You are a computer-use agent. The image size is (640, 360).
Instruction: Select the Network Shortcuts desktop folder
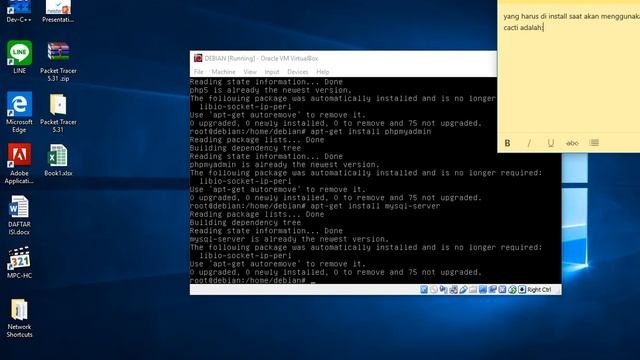click(19, 318)
